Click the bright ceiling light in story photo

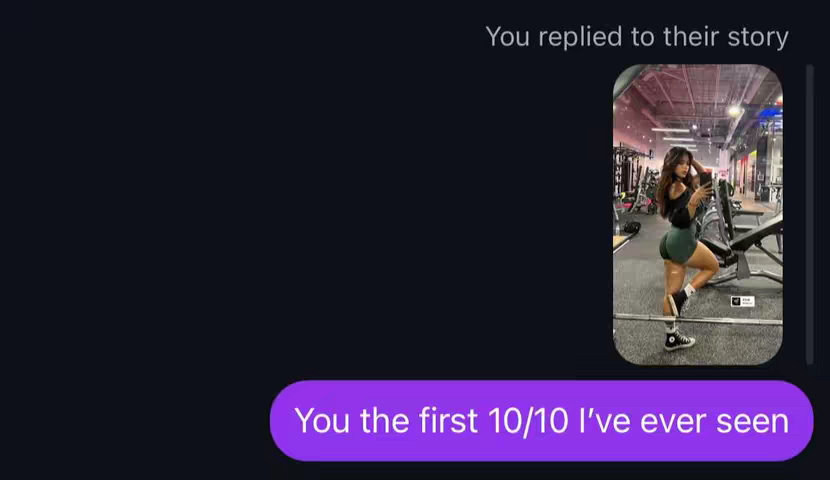[x=735, y=110]
